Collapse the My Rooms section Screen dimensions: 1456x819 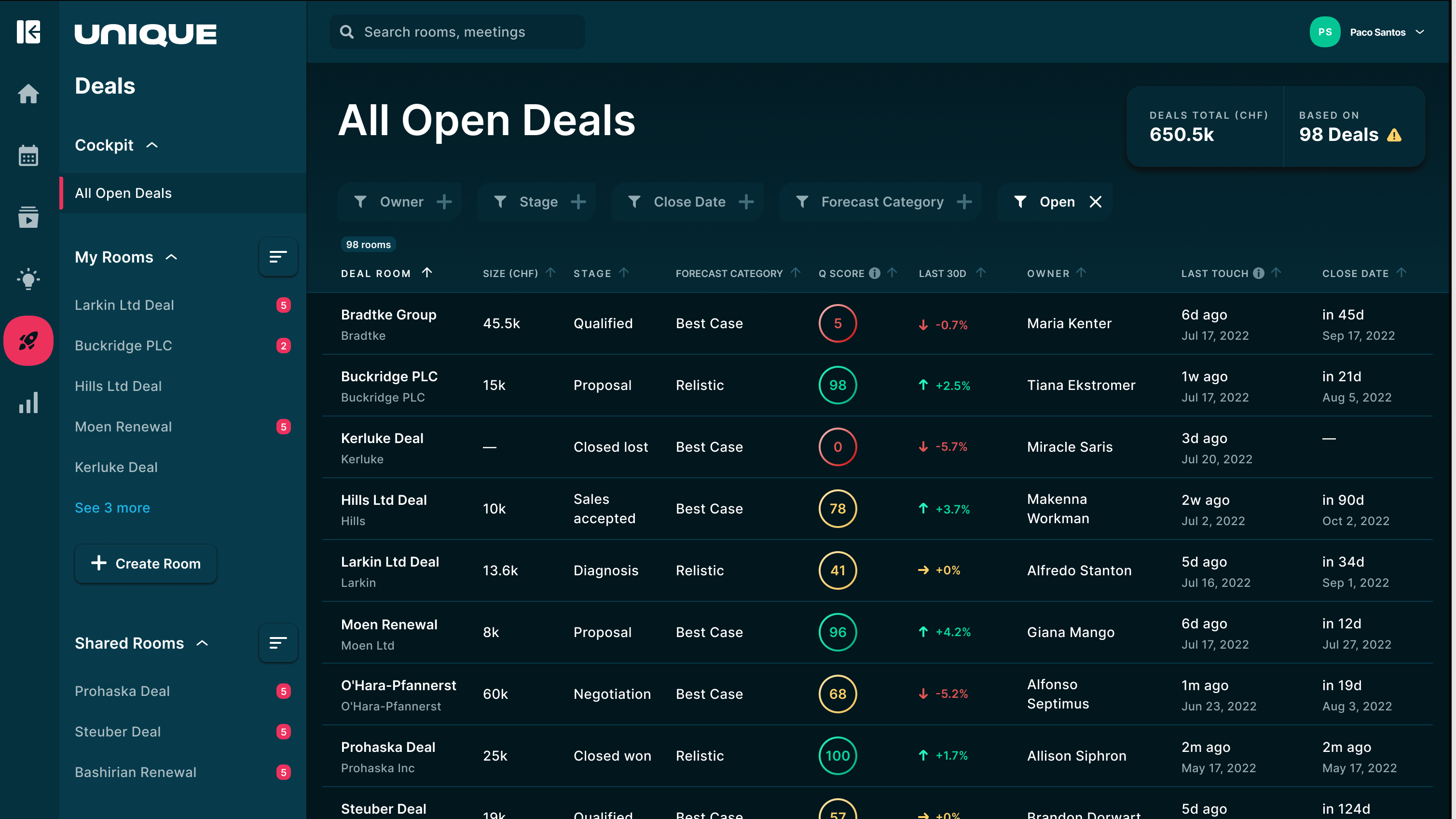click(x=171, y=257)
